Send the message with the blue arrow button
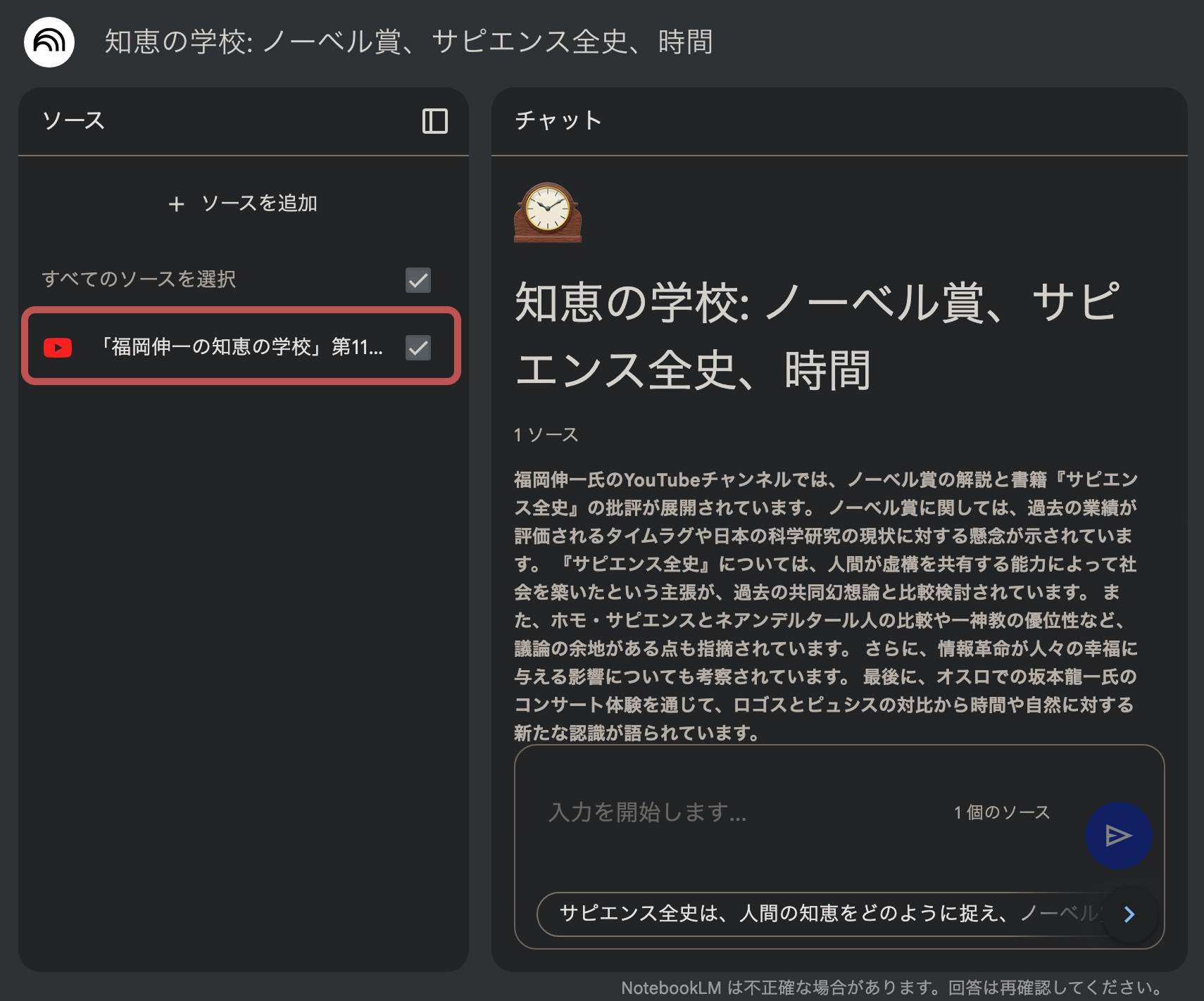The width and height of the screenshot is (1204, 1001). pos(1118,836)
